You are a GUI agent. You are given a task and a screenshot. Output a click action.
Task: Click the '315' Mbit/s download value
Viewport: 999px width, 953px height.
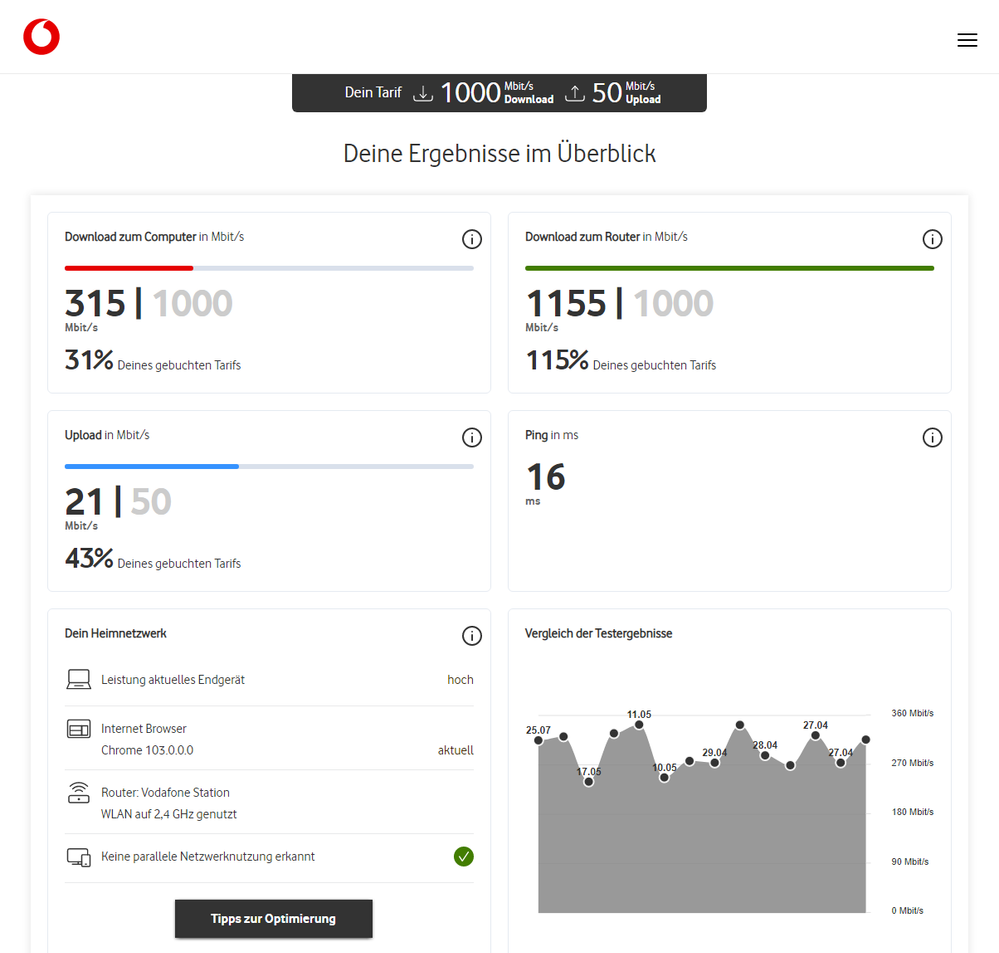[95, 303]
